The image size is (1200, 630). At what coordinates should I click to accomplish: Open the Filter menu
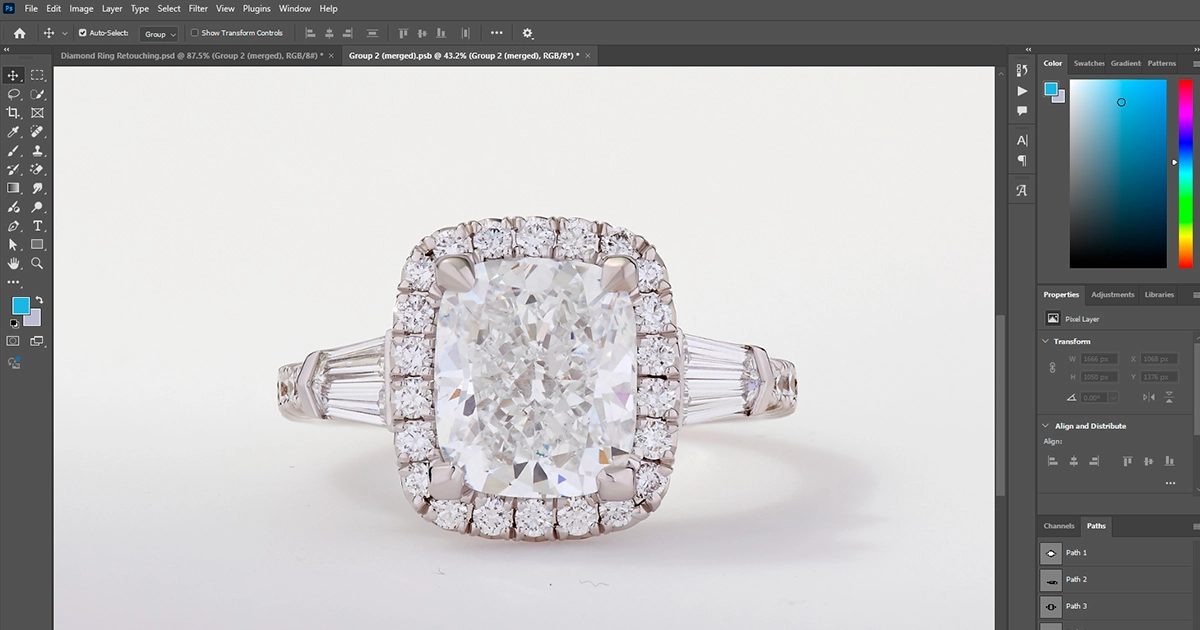click(197, 8)
